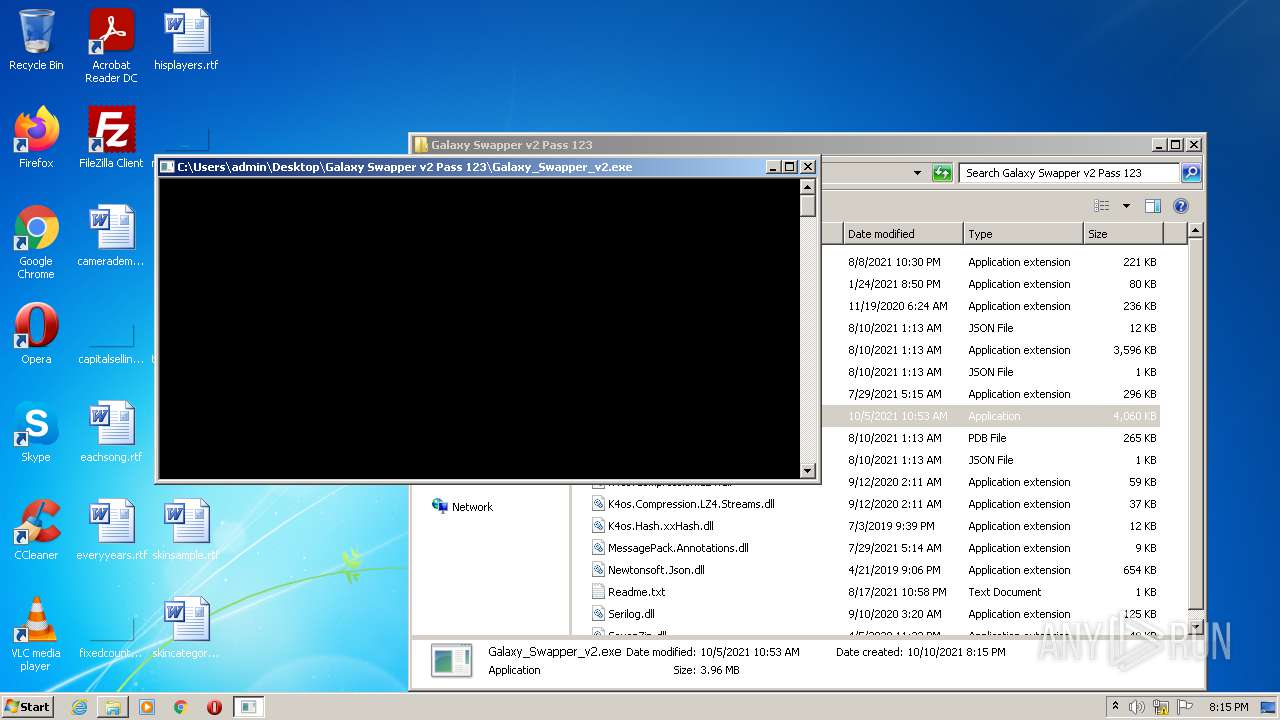
Task: Open skinsample.rtf document
Action: (186, 530)
